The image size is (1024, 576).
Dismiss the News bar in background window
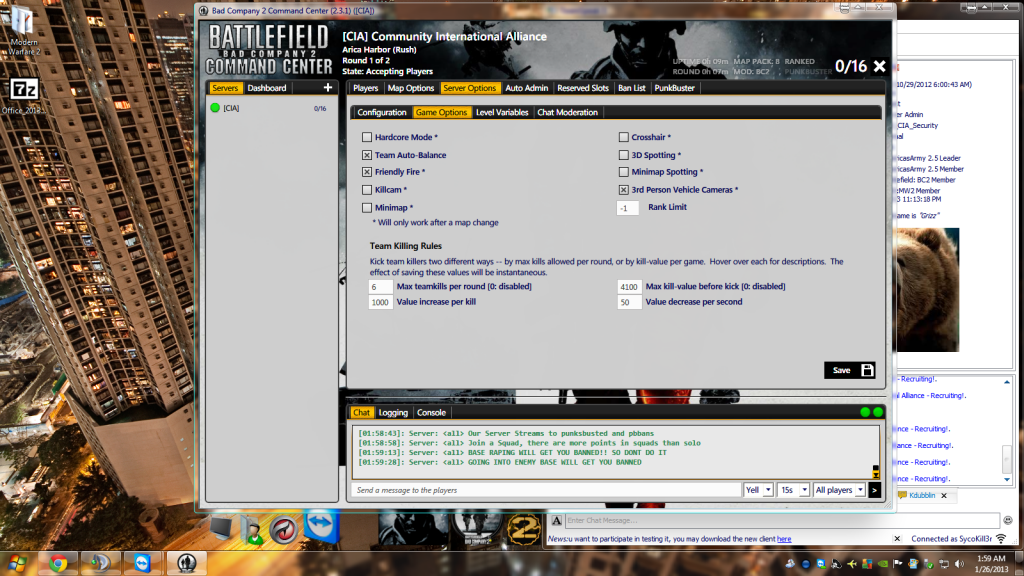[897, 539]
